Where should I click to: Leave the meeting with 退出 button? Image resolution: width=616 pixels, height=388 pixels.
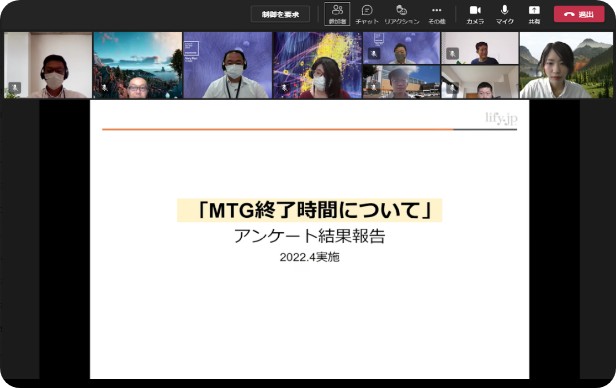coord(579,14)
